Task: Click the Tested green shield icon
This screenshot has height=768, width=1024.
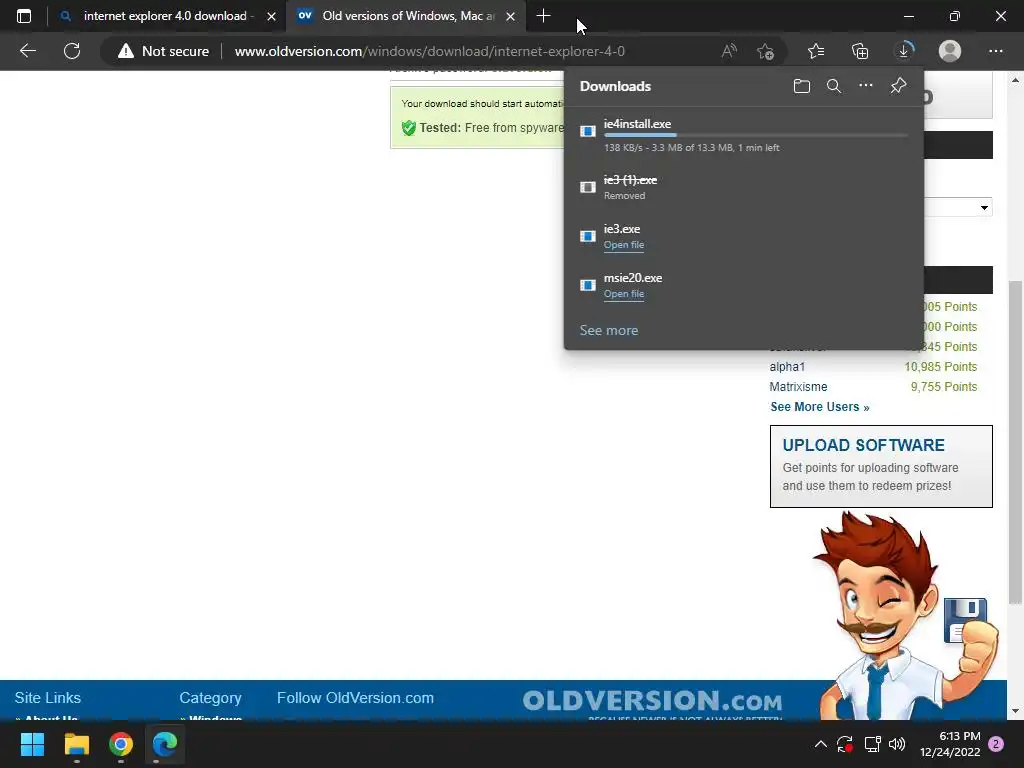Action: coord(409,128)
